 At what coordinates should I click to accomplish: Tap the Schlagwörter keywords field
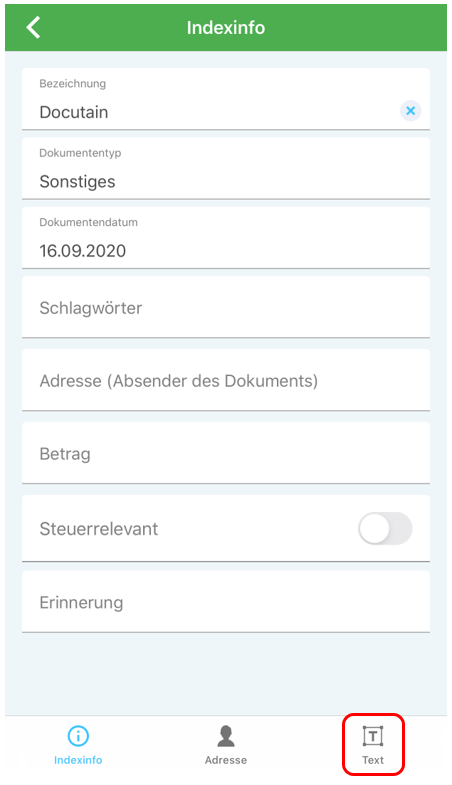pos(226,307)
